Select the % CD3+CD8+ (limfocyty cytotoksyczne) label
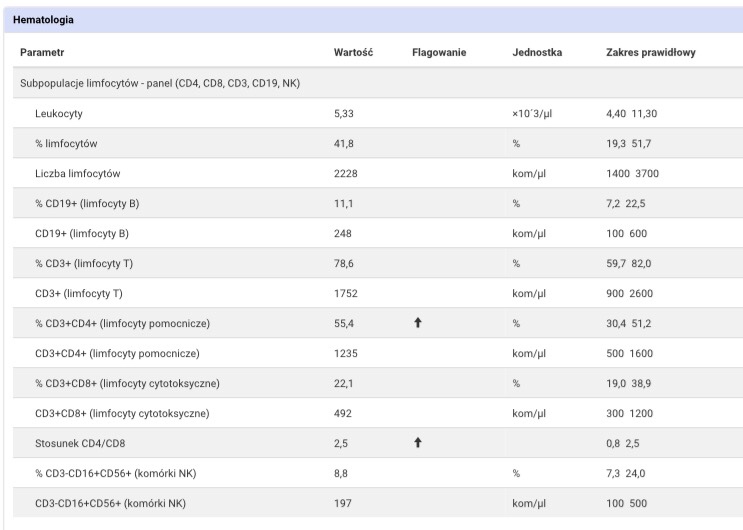743x530 pixels. pos(127,383)
